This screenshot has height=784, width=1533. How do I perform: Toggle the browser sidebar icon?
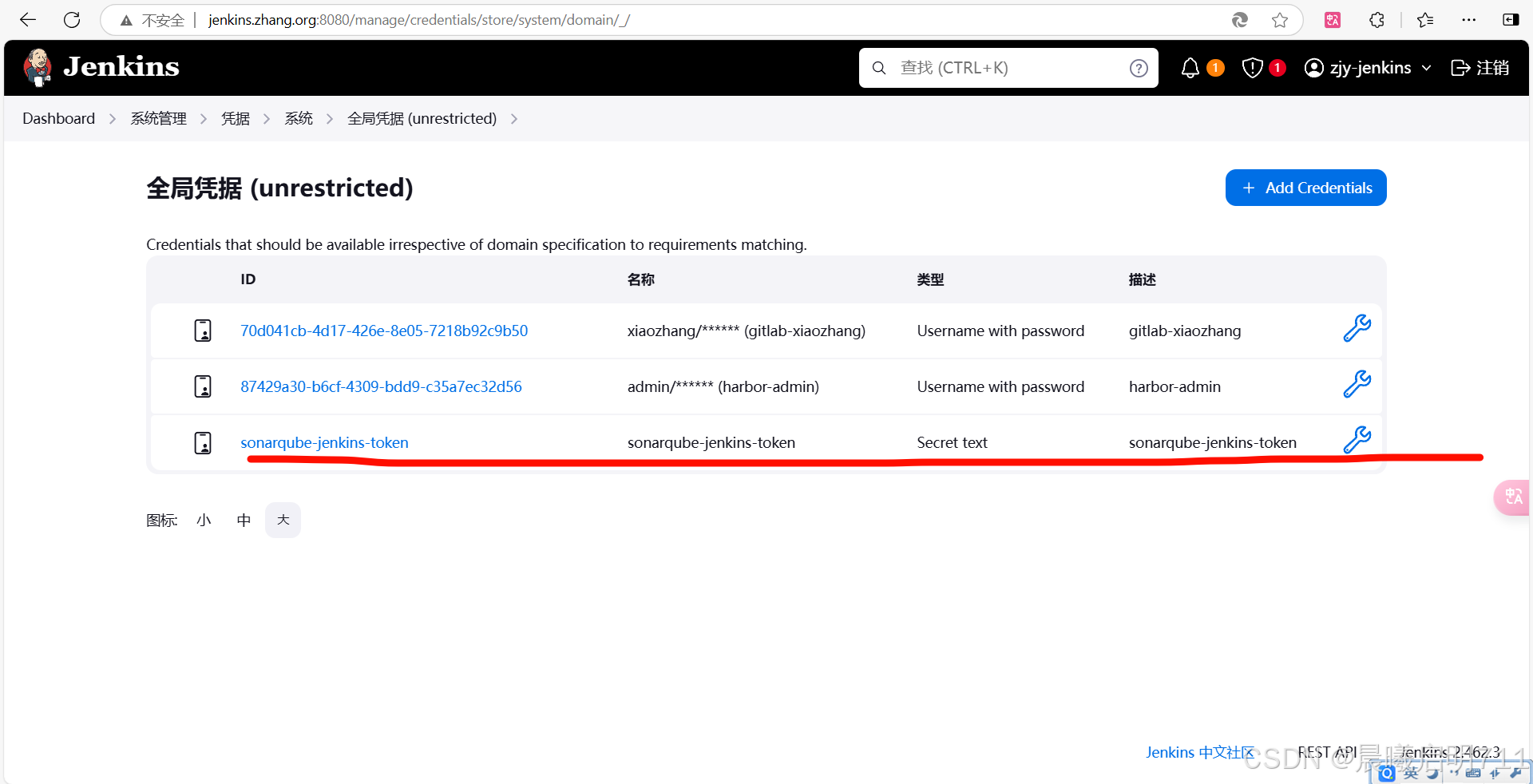(x=1511, y=20)
